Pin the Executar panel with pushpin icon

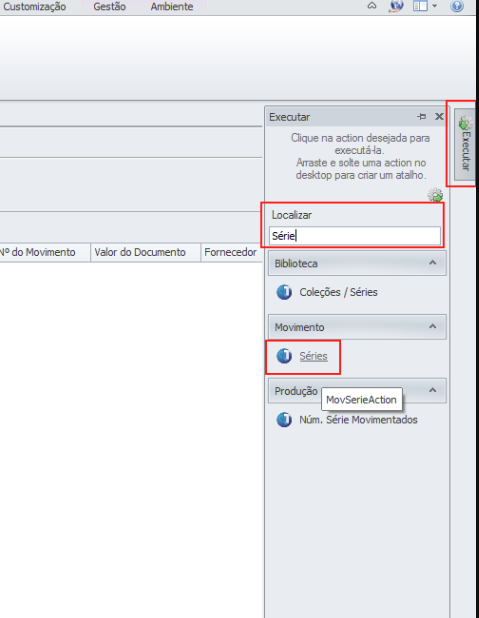coord(421,117)
